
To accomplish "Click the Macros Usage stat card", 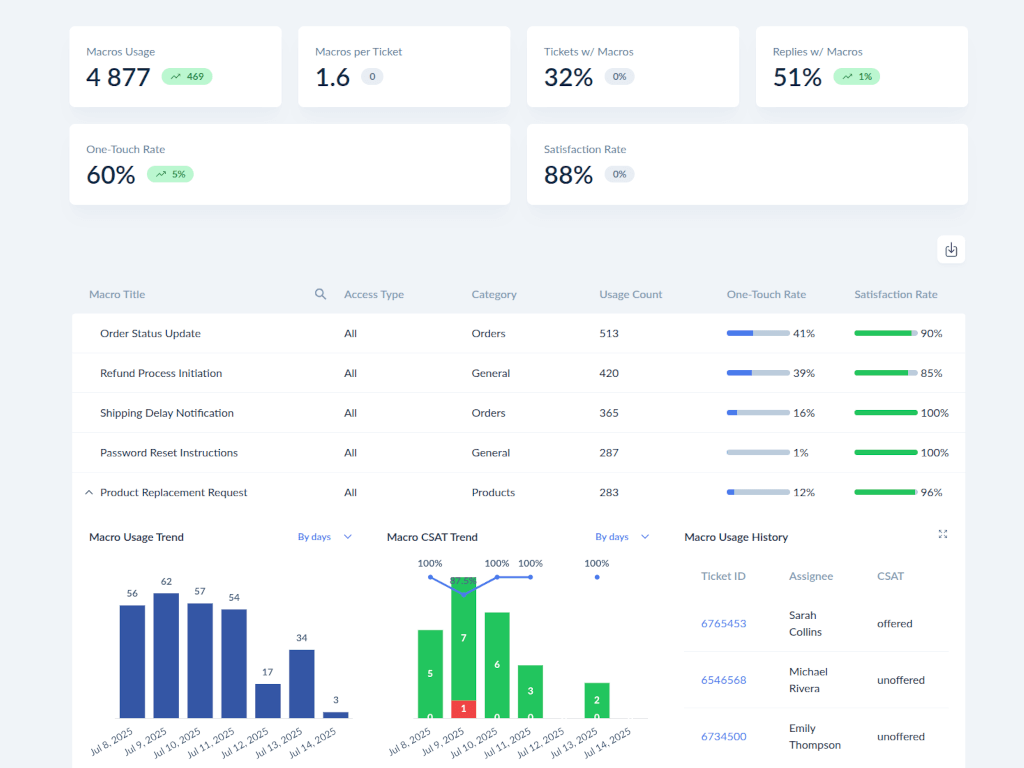I will [x=175, y=66].
